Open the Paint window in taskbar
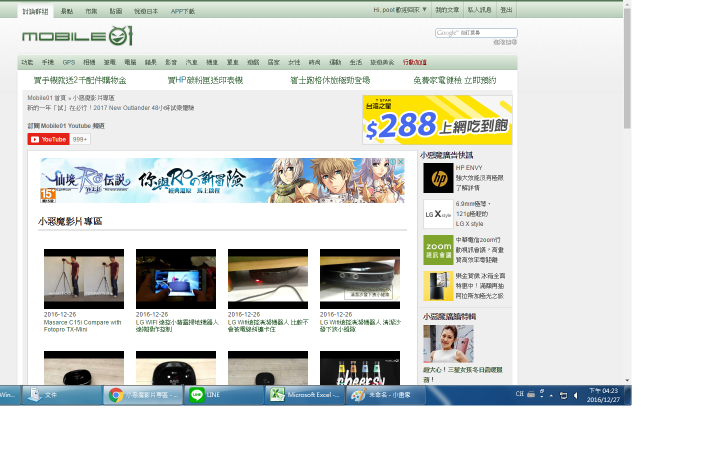Screen dimensions: 720x450 pyautogui.click(x=385, y=395)
